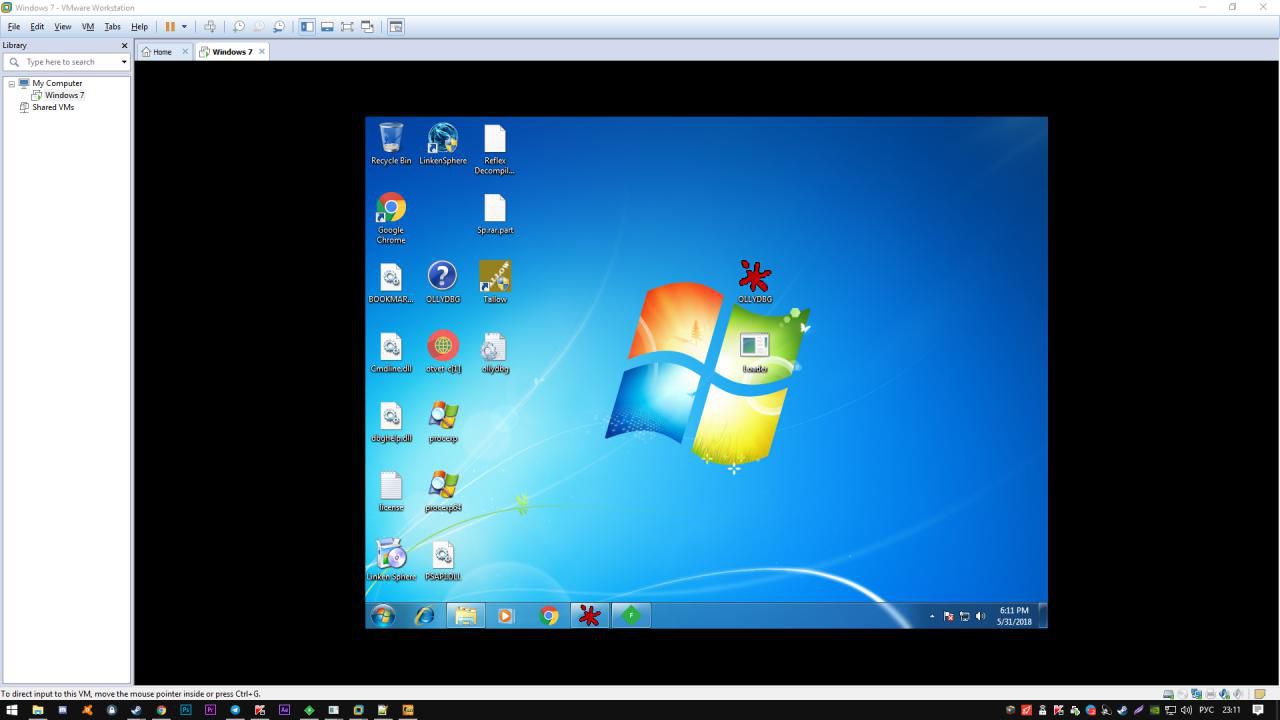This screenshot has width=1280, height=720.
Task: Close the Windows 7 tab
Action: click(262, 52)
